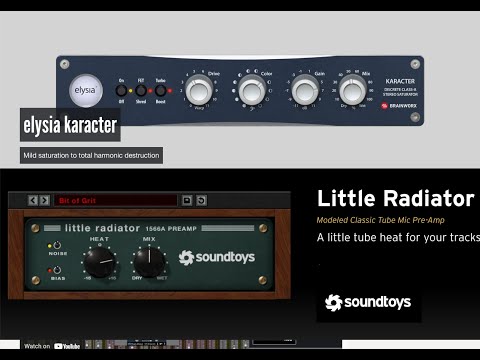The width and height of the screenshot is (480, 360).
Task: Click the 'Little Radiator' heading
Action: point(396,199)
